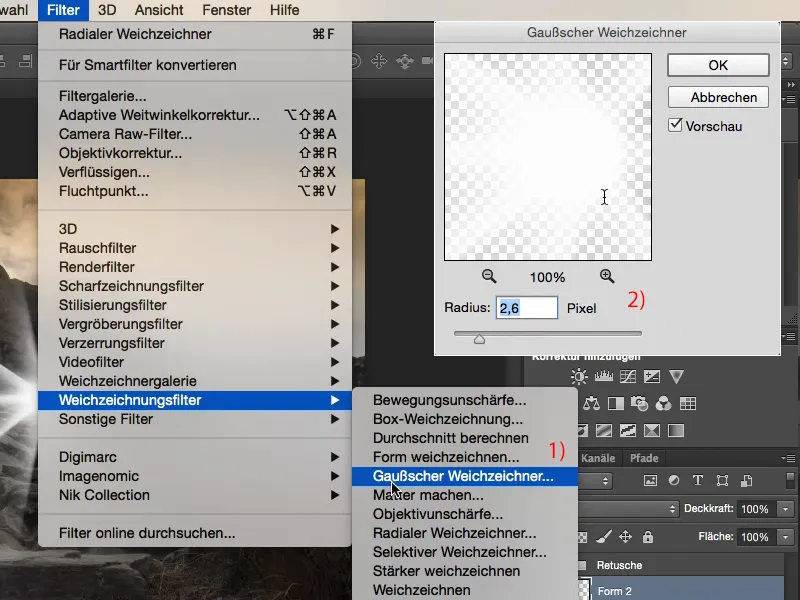Viewport: 800px width, 600px height.
Task: Select the Retusche layer group
Action: [x=681, y=565]
